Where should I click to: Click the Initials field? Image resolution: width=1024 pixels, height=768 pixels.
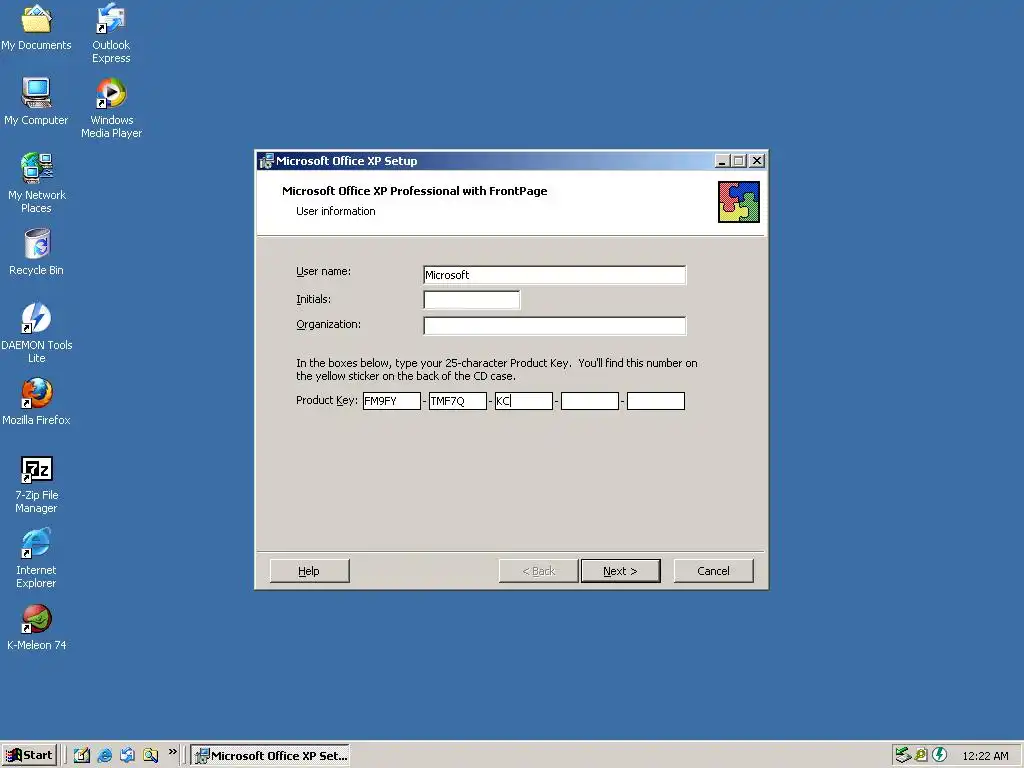point(472,300)
